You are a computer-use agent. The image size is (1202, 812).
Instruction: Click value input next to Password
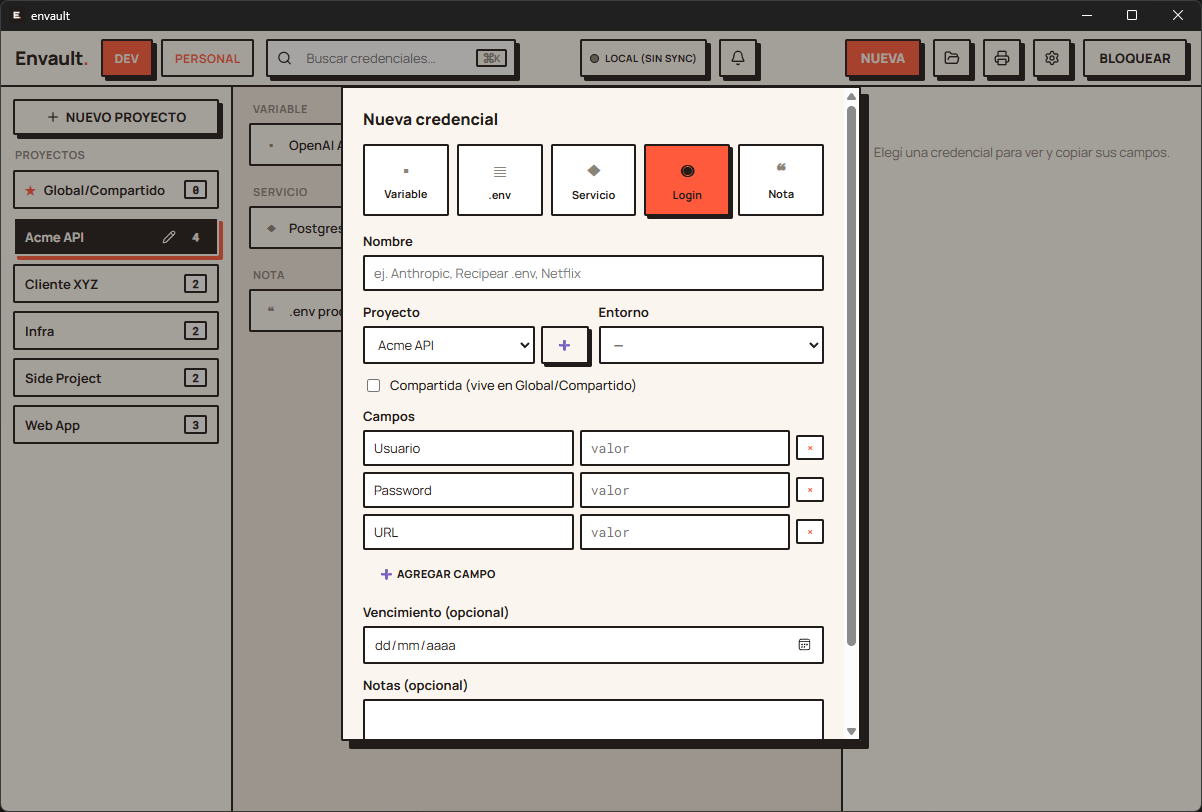pyautogui.click(x=685, y=490)
